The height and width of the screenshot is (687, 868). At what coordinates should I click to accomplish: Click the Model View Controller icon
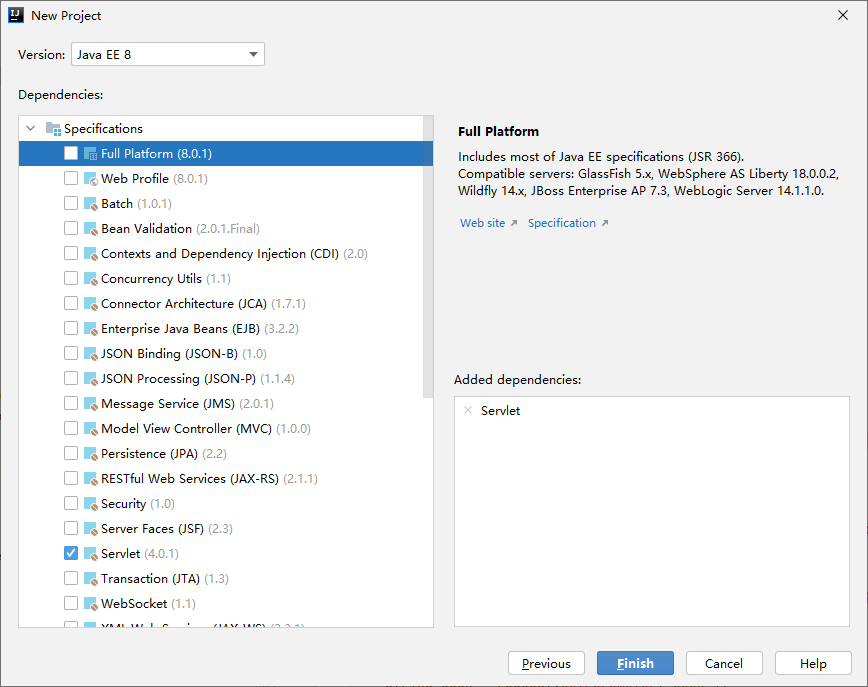pyautogui.click(x=91, y=428)
